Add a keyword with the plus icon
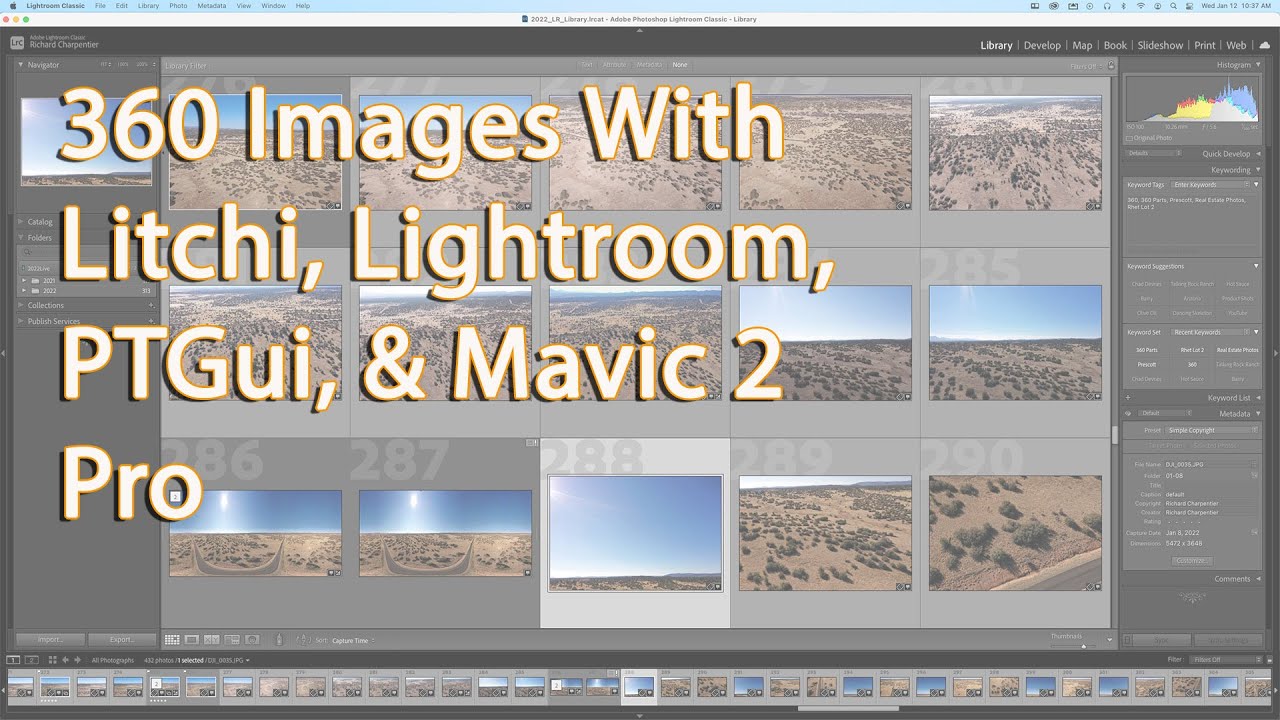 pos(1128,398)
